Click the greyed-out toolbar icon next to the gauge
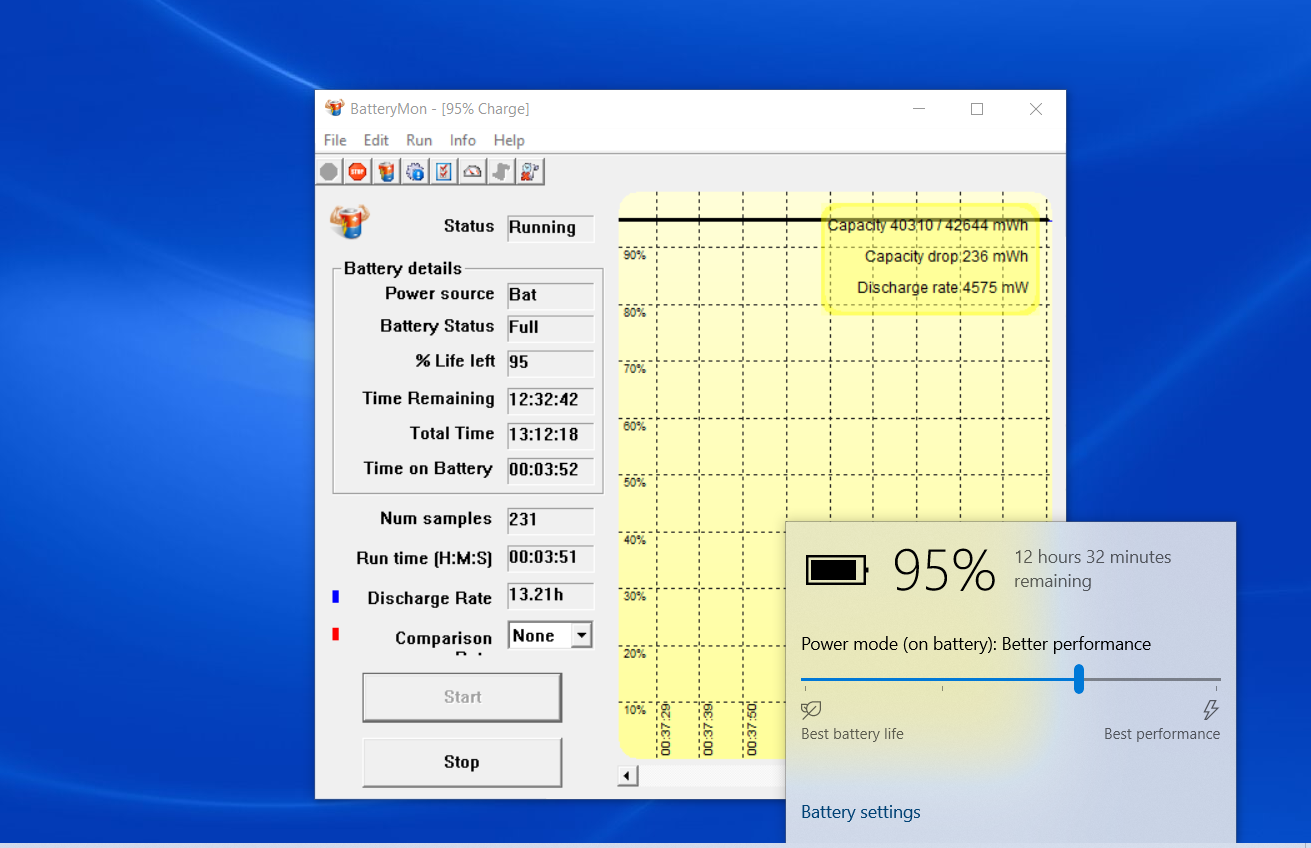The image size is (1311, 848). point(502,172)
